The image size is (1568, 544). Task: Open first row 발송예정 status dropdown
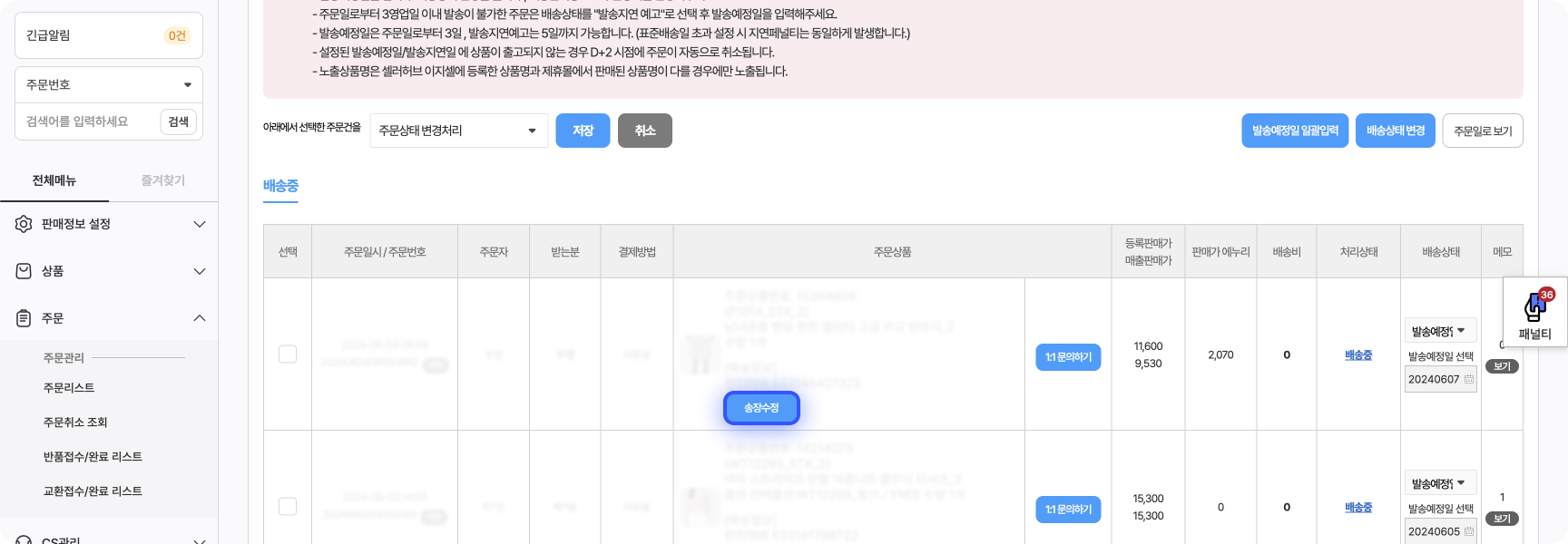tap(1440, 331)
